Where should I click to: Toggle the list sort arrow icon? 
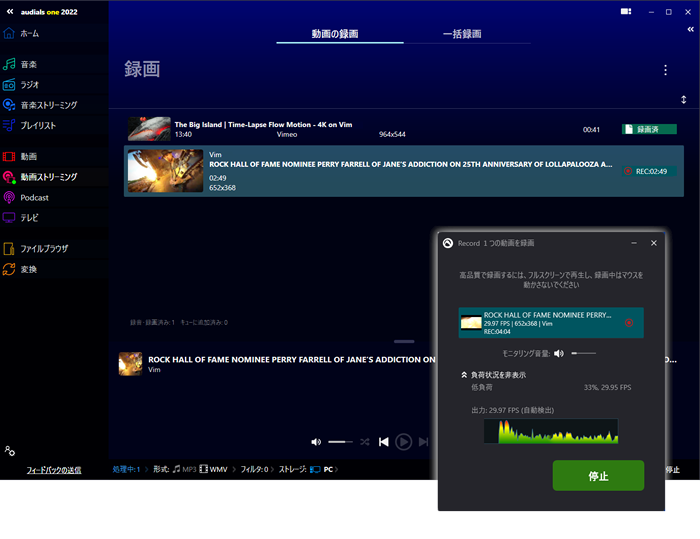pos(683,100)
